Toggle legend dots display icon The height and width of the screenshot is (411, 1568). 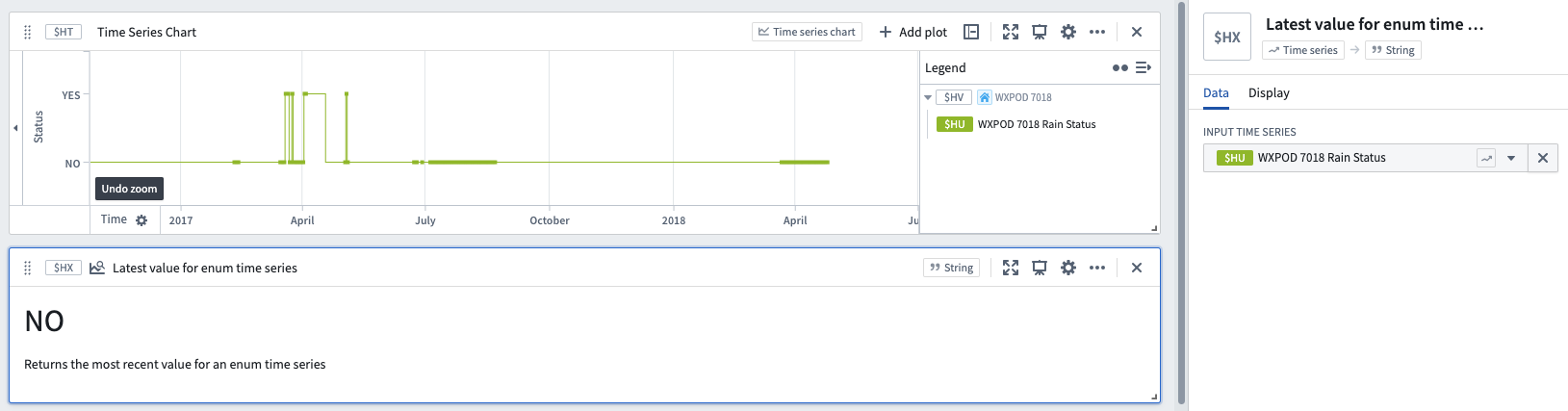click(1119, 67)
